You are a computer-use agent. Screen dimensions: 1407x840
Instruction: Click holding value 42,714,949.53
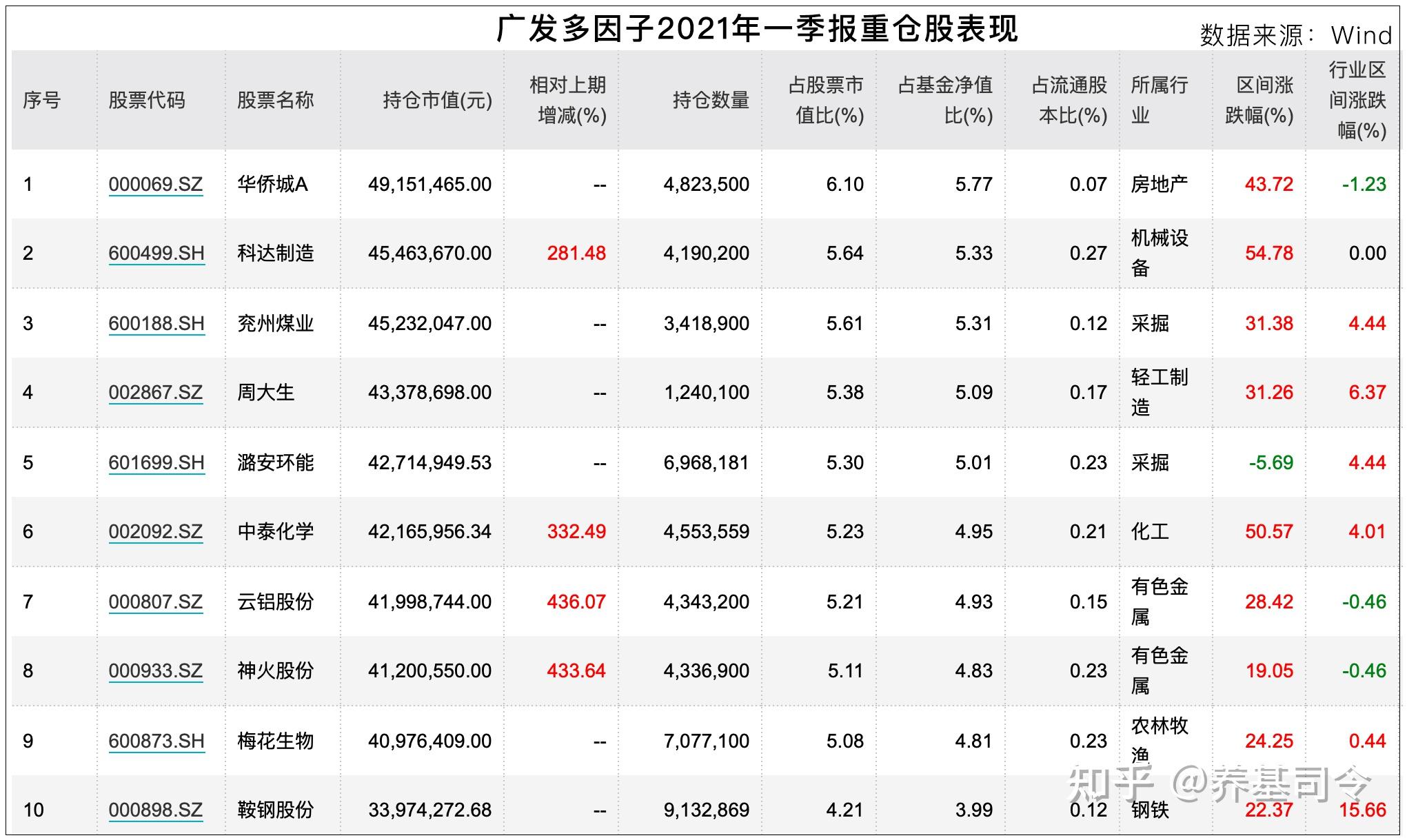pyautogui.click(x=430, y=463)
